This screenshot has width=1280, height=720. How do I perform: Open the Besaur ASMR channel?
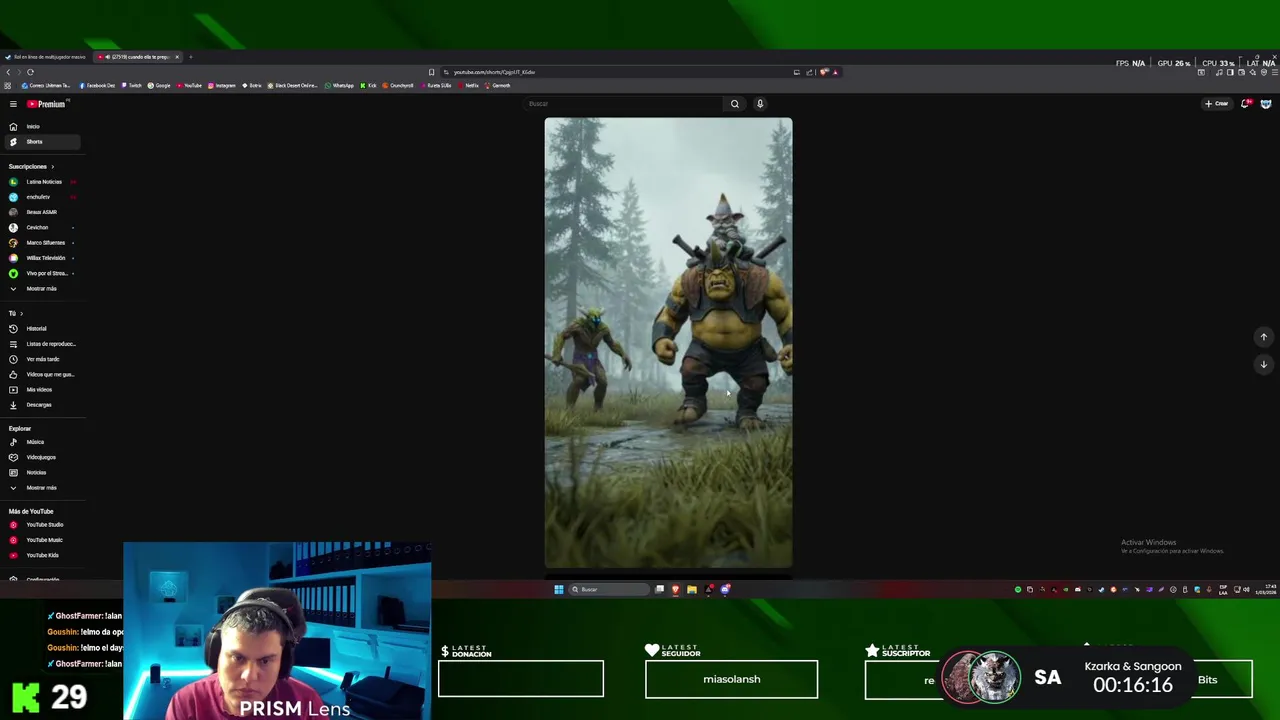point(41,212)
